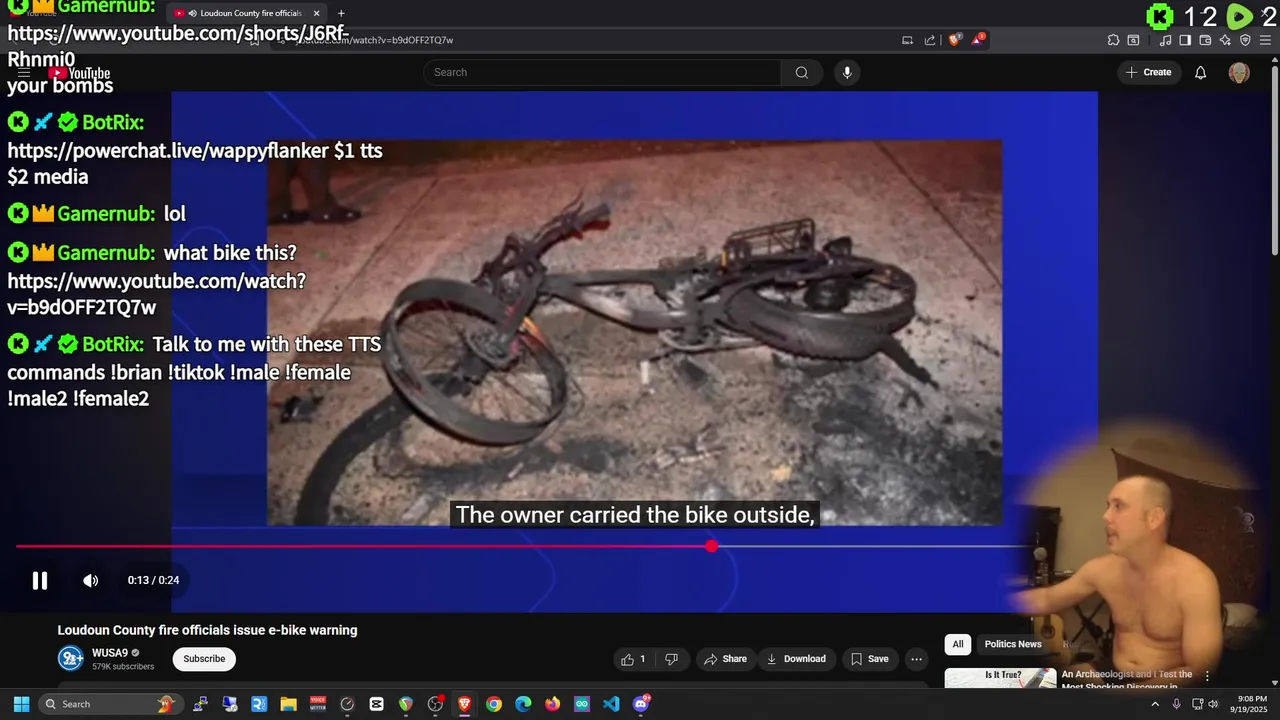Viewport: 1280px width, 720px height.
Task: Subscribe to the WUSA9 channel
Action: (x=204, y=659)
